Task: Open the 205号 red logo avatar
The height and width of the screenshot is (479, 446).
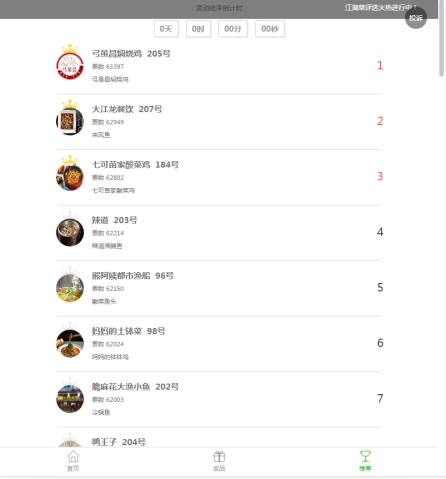Action: click(70, 66)
